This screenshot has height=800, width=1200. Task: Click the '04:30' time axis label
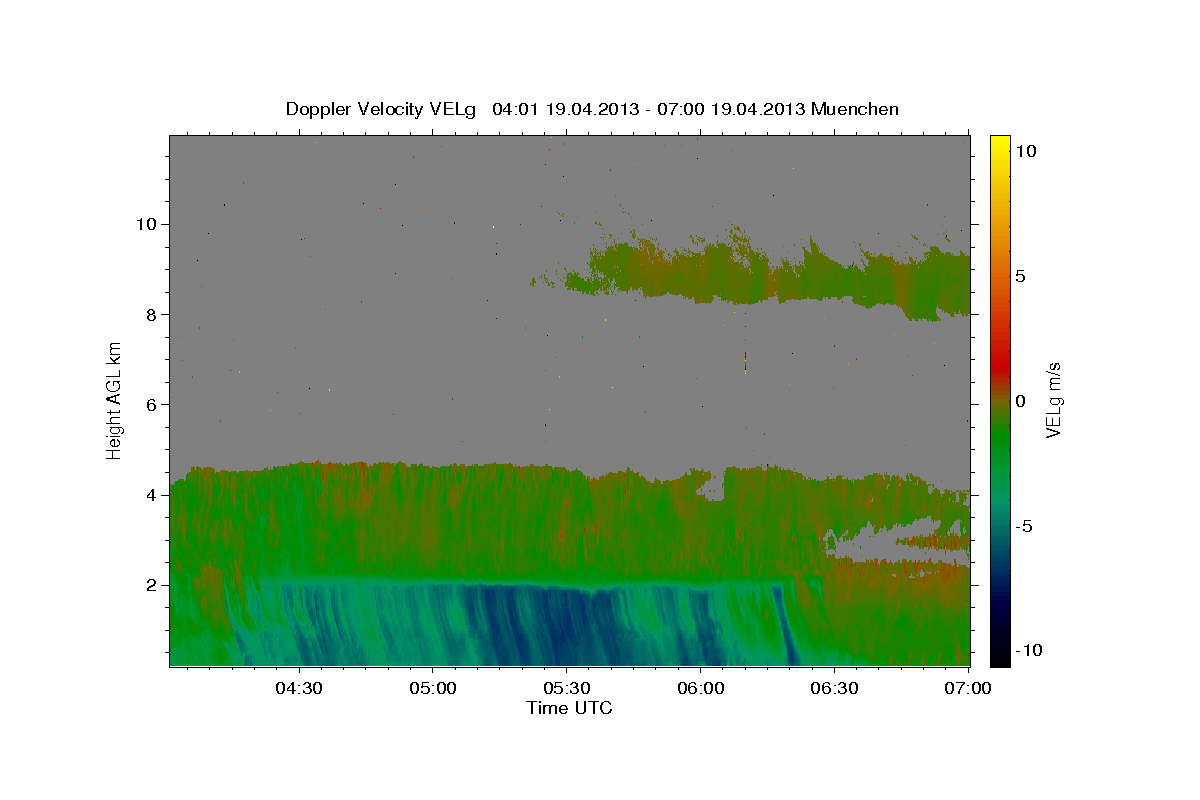(x=299, y=689)
